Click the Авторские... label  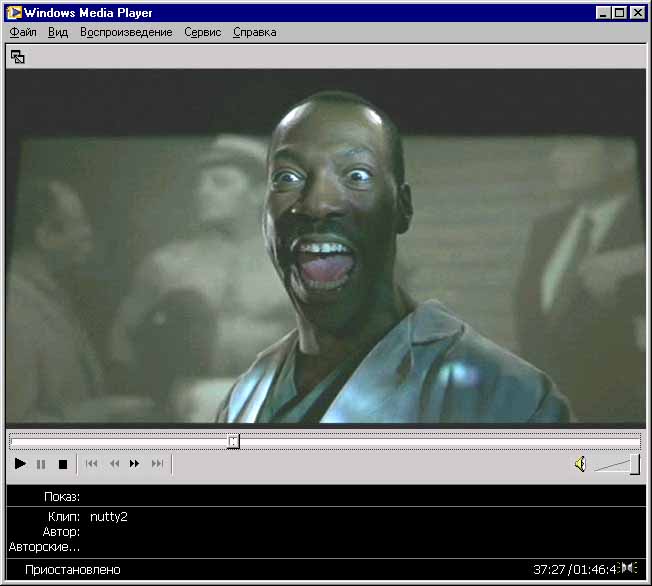pos(44,546)
